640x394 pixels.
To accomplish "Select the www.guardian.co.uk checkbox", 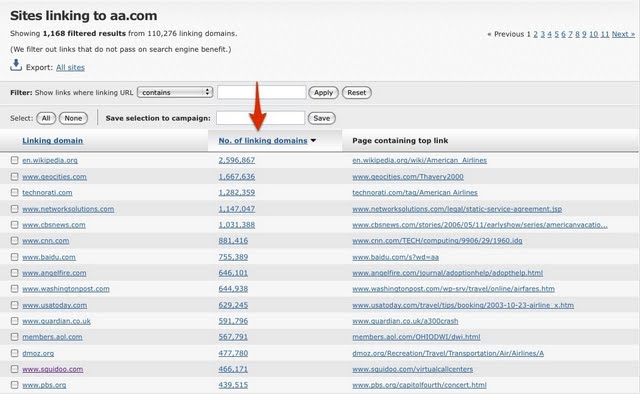I will (15, 321).
